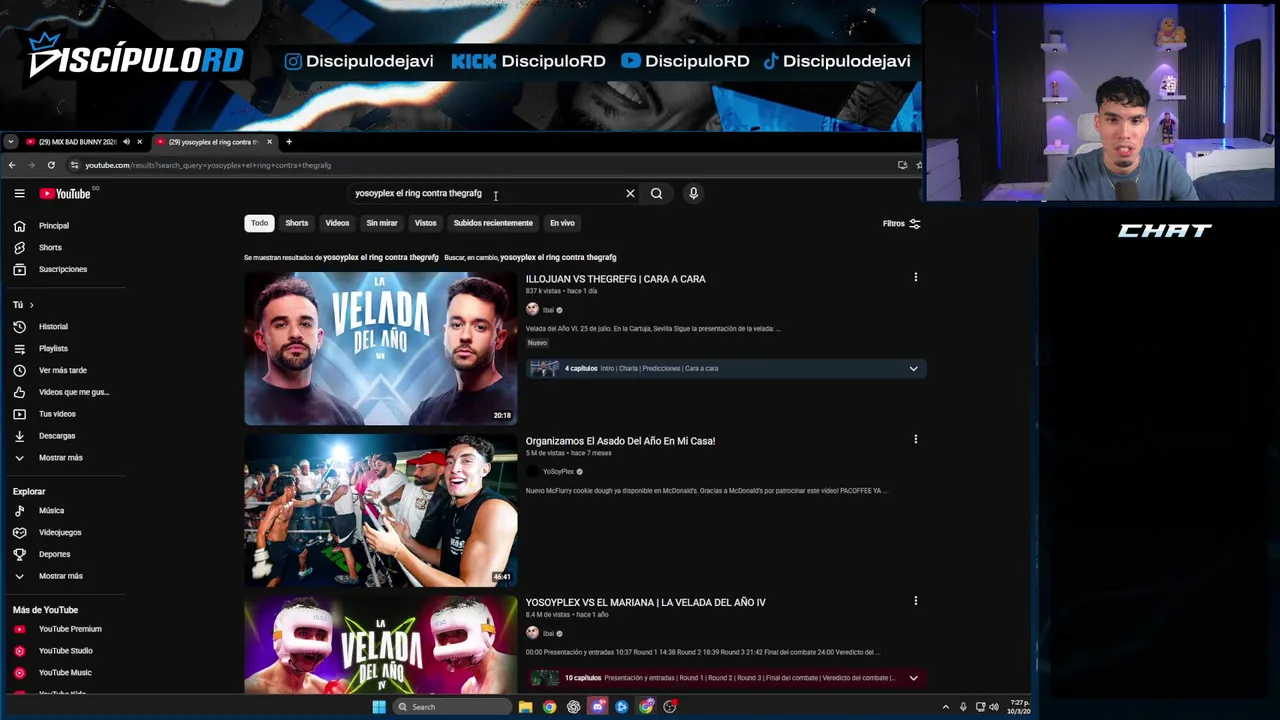Open YoSoyPlex channel name link
Screen dimensions: 1280x720
click(x=558, y=472)
